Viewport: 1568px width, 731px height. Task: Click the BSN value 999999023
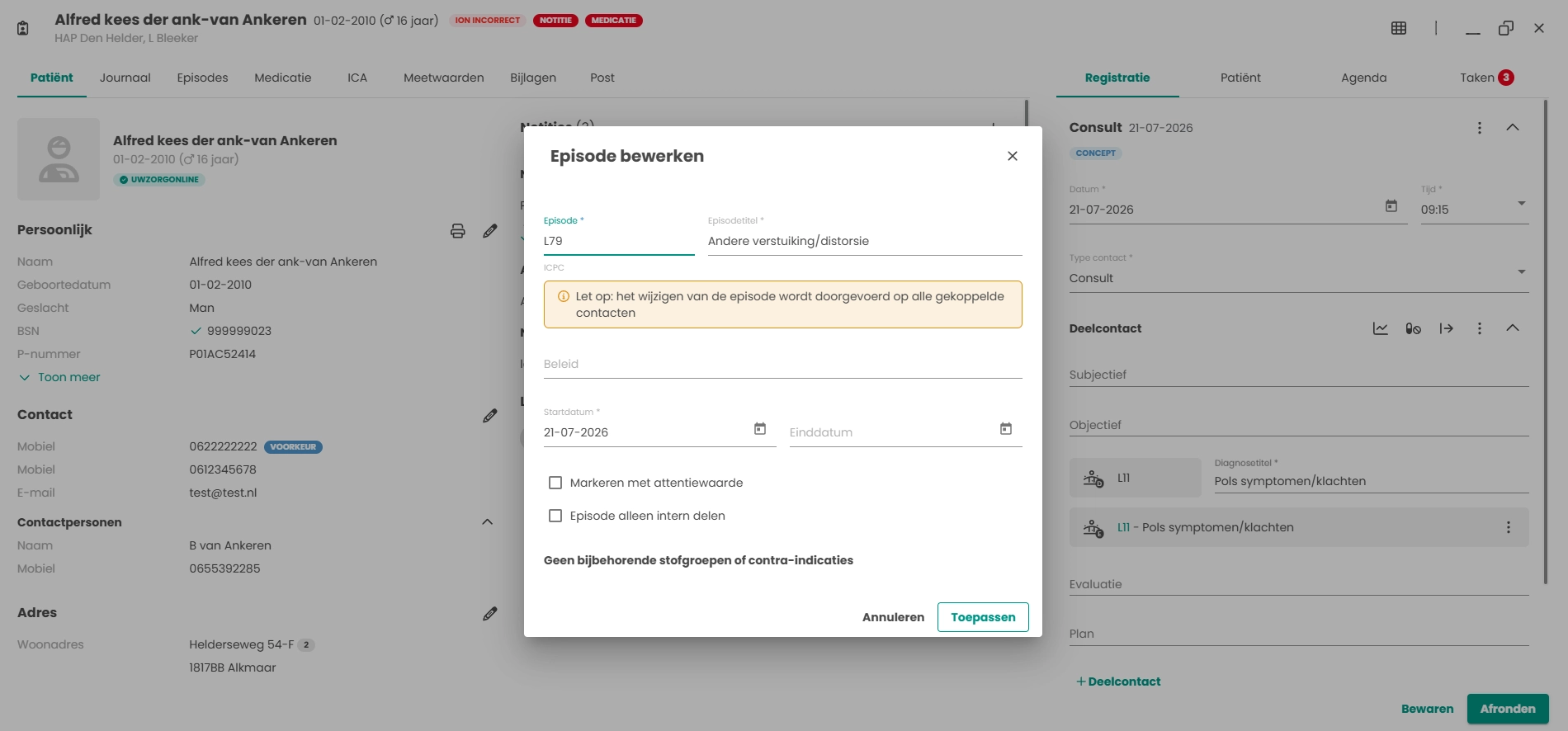pos(239,331)
